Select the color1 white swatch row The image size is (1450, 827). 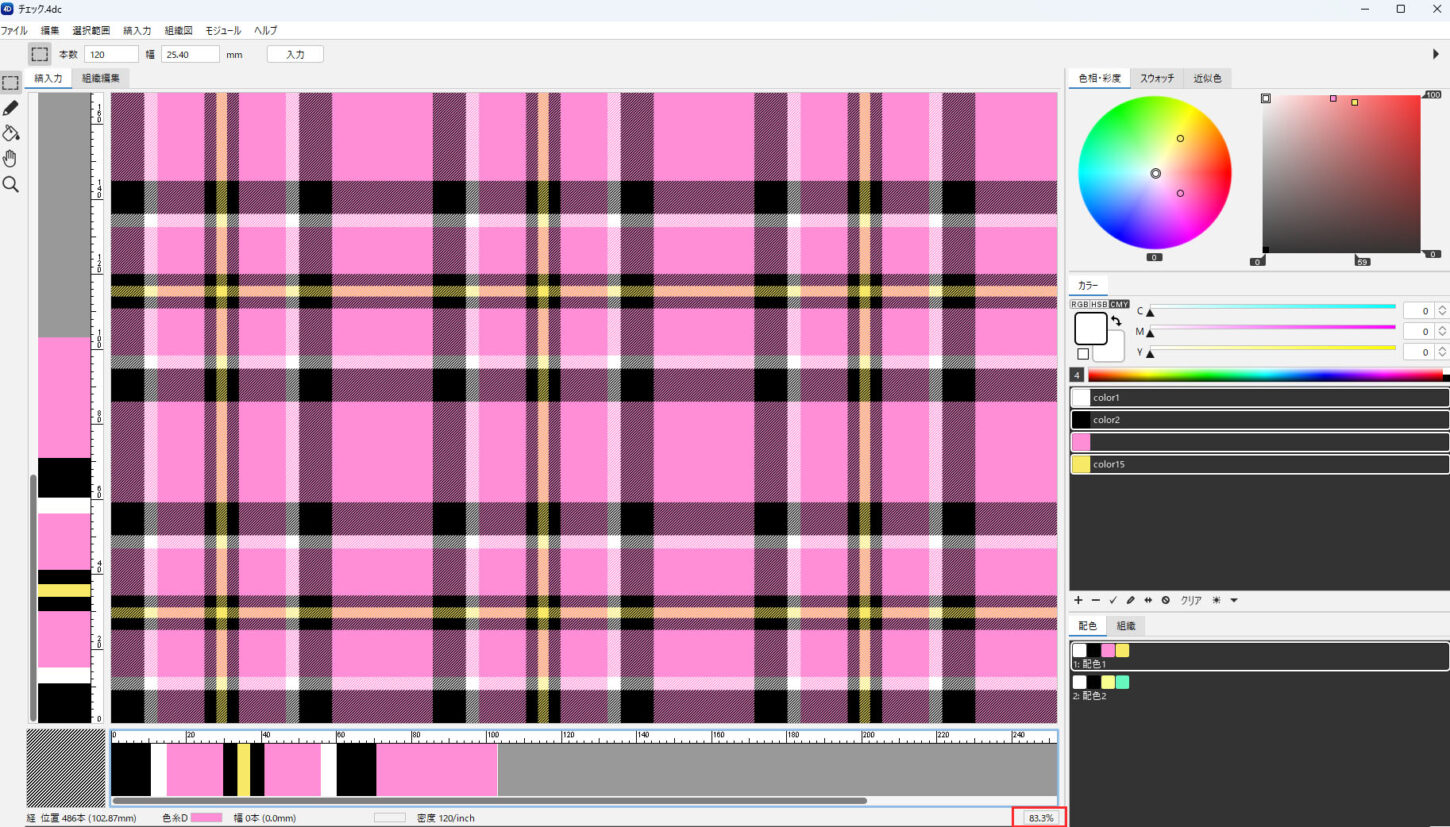[1260, 397]
